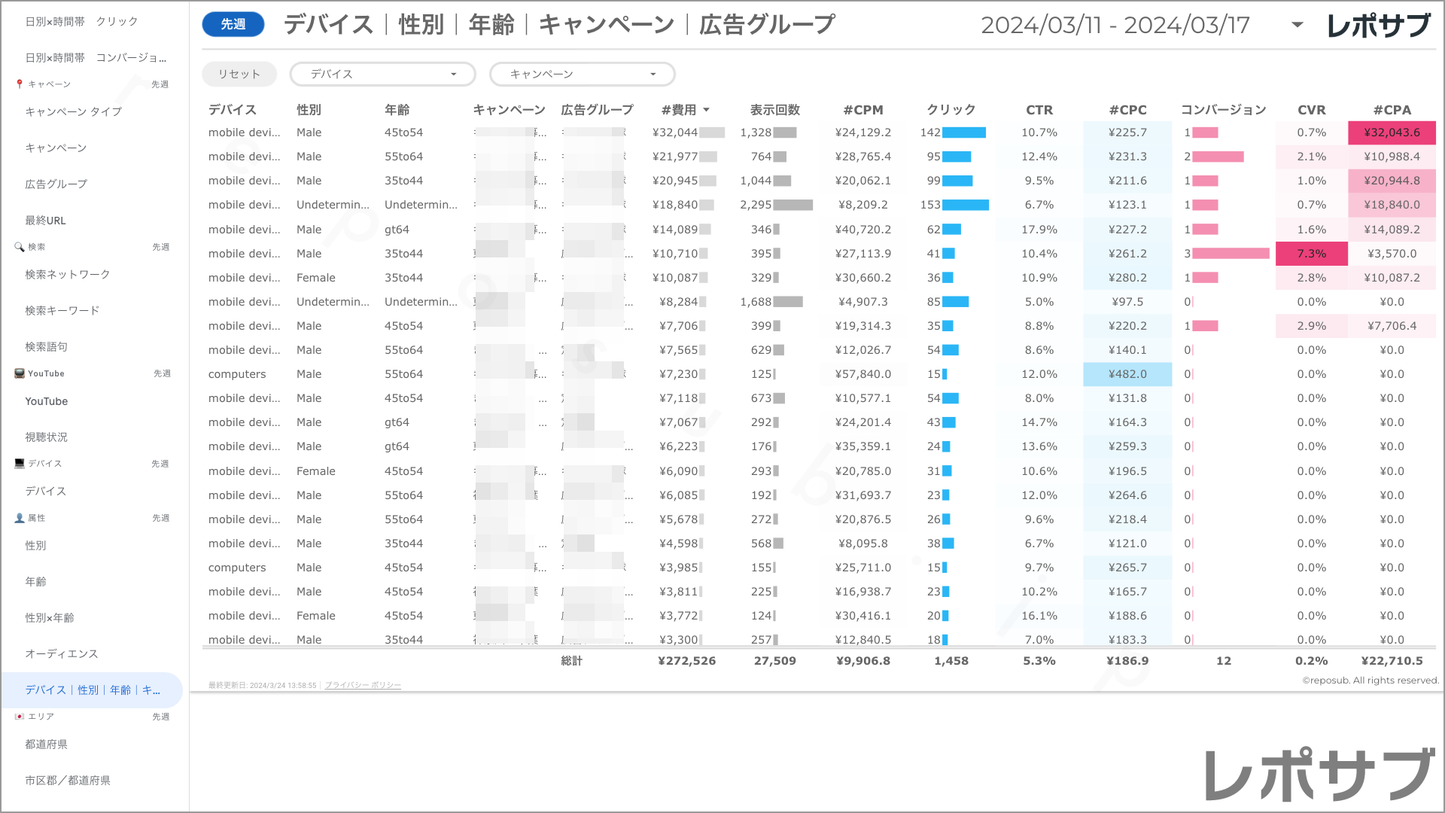1445x813 pixels.
Task: Click the highlighted ¥482.0 CPC cell
Action: click(1127, 374)
